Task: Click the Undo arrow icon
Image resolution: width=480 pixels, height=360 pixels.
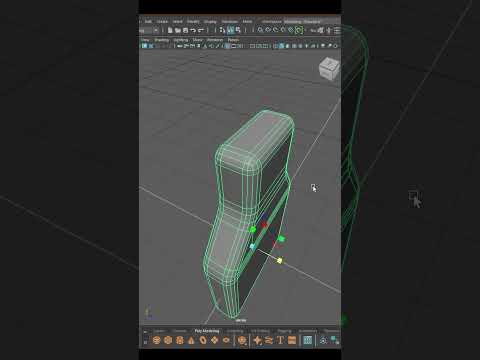Action: 193,30
